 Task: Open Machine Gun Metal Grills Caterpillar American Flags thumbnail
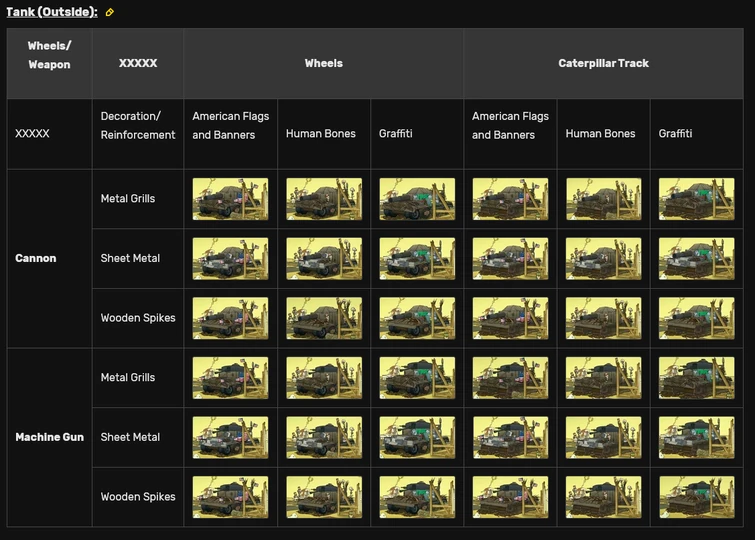pyautogui.click(x=510, y=378)
